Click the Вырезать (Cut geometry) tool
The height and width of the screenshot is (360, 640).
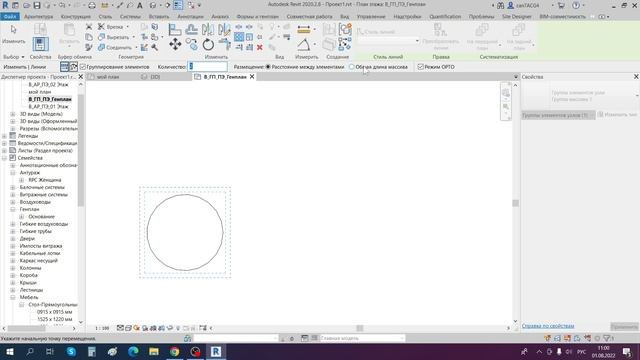coord(114,37)
